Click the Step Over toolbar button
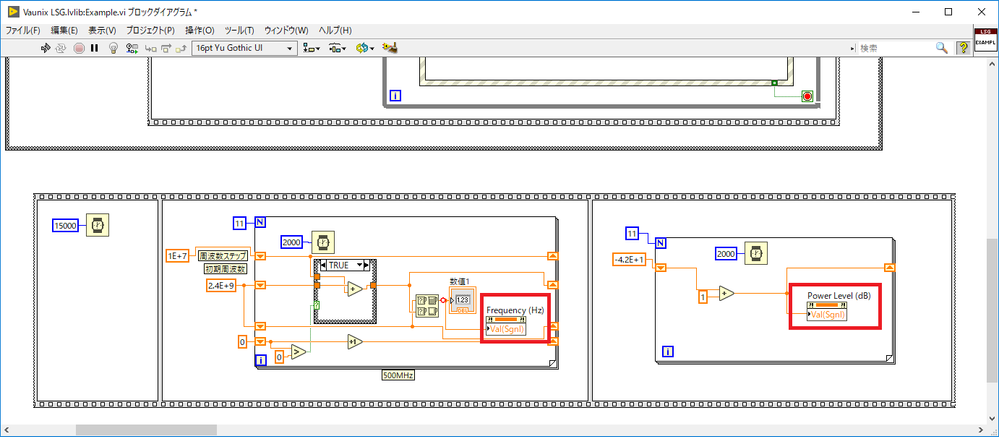Viewport: 999px width, 437px height. 166,48
